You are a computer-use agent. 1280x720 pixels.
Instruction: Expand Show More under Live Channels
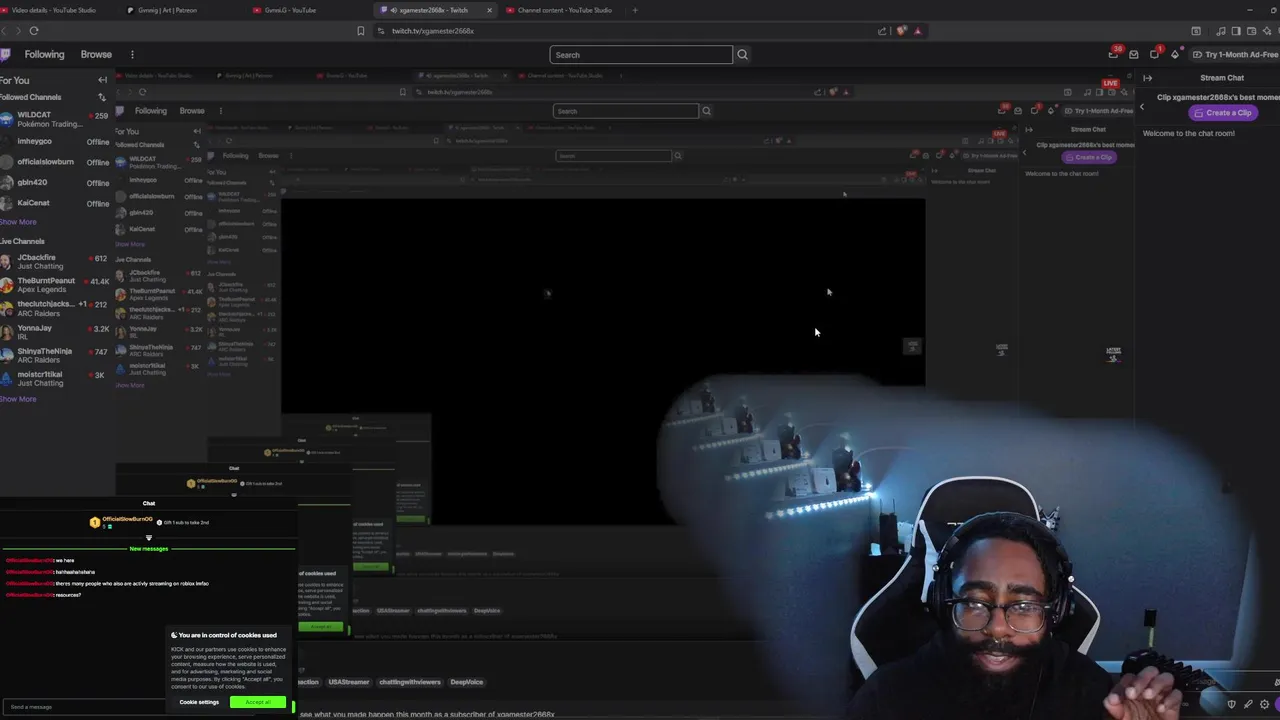click(x=18, y=399)
